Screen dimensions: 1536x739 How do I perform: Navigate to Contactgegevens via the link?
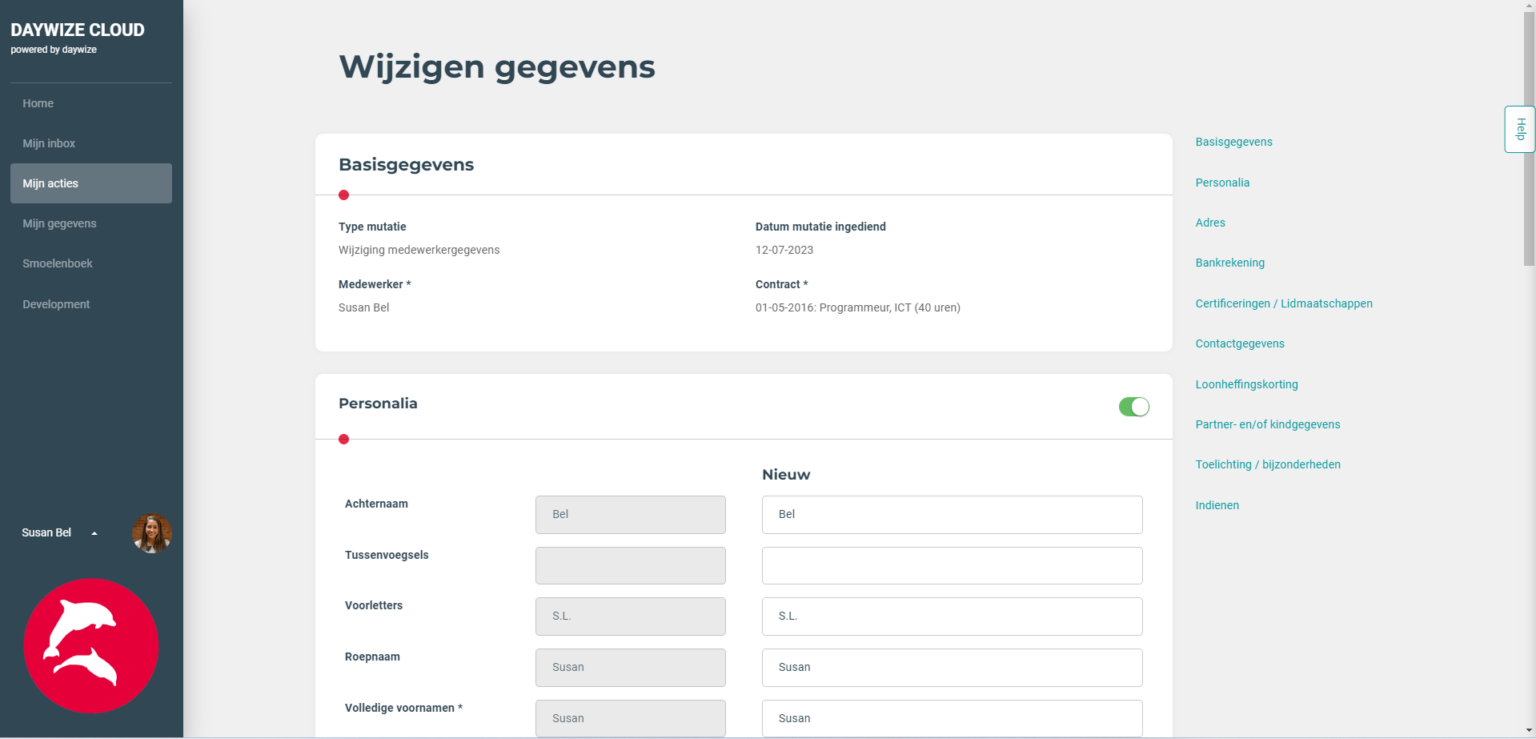pos(1240,343)
